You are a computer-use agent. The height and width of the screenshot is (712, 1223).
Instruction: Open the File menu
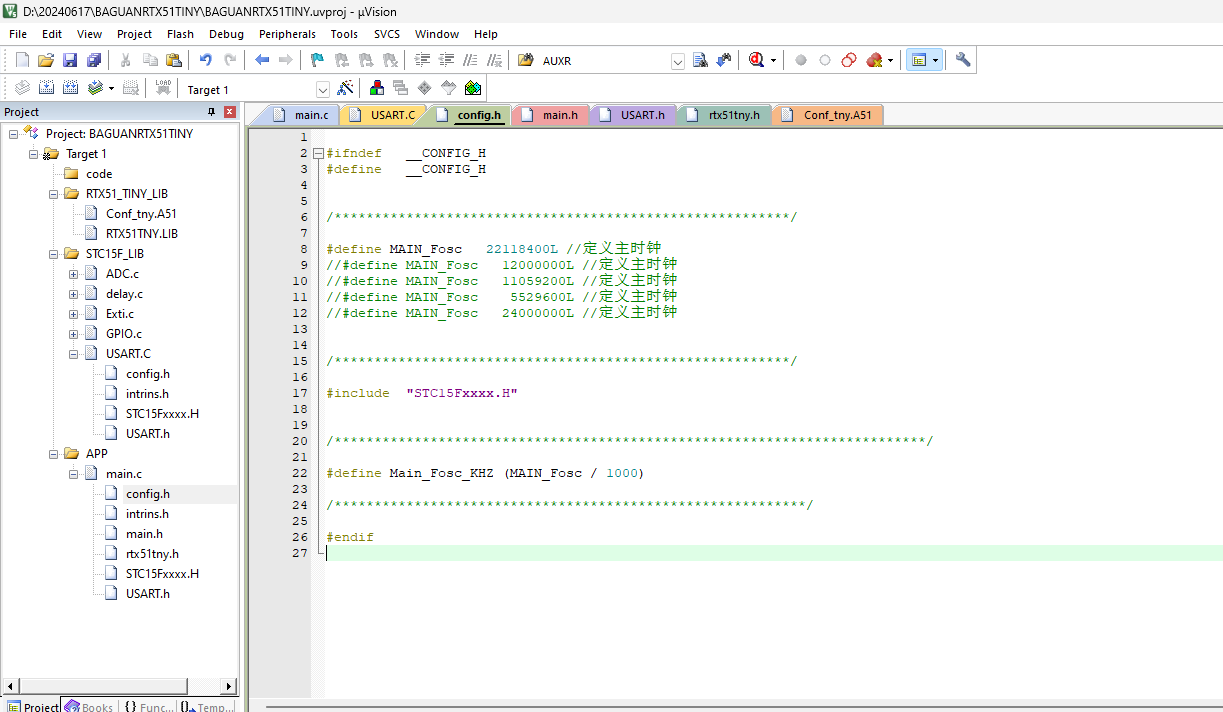(18, 34)
